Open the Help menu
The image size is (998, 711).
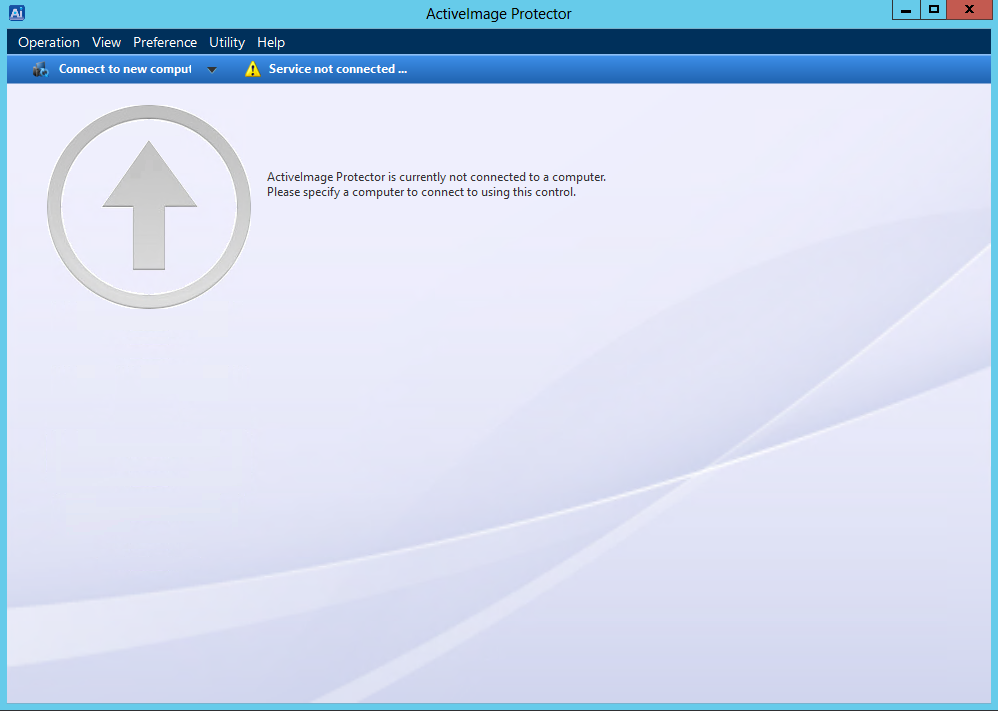pyautogui.click(x=271, y=42)
